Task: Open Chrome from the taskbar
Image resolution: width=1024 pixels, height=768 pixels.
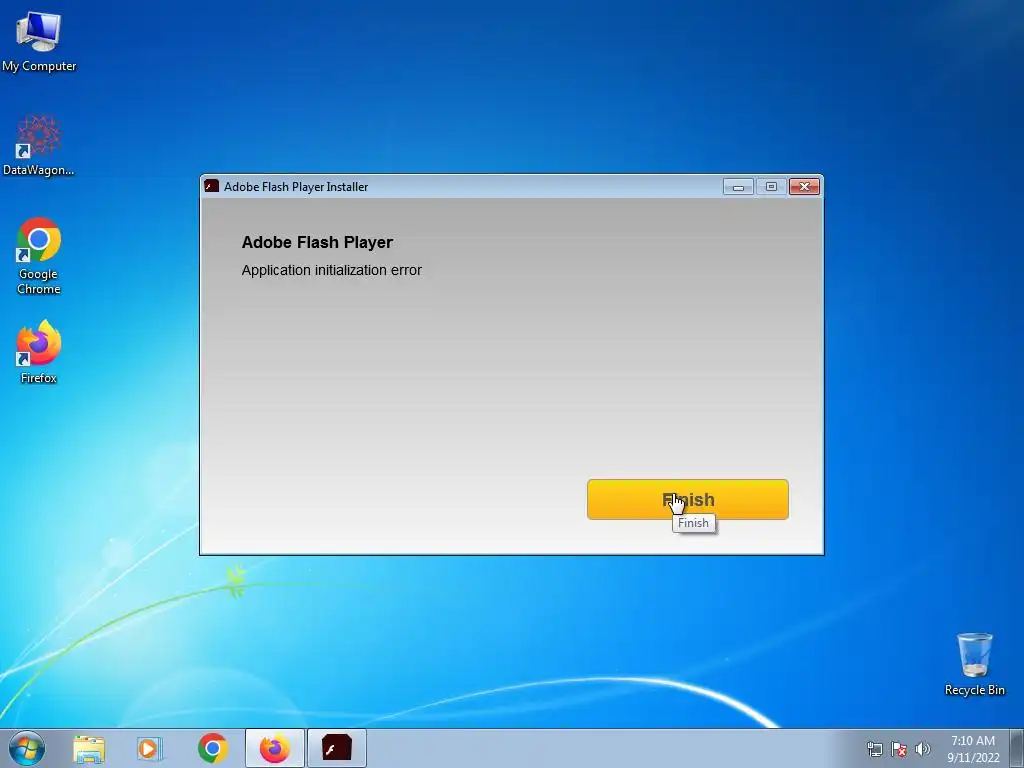Action: coord(213,748)
